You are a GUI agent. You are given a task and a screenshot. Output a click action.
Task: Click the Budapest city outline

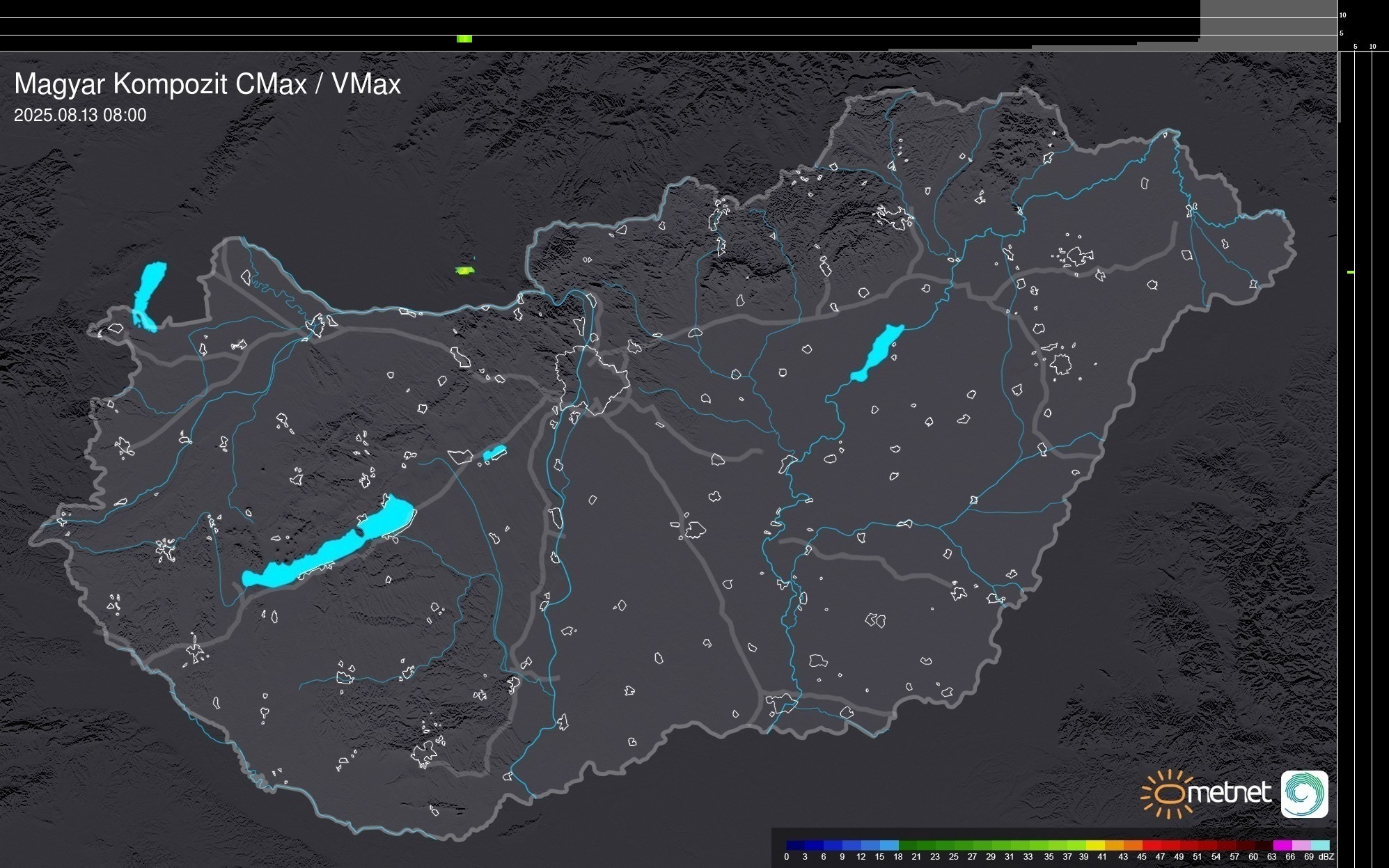click(592, 379)
